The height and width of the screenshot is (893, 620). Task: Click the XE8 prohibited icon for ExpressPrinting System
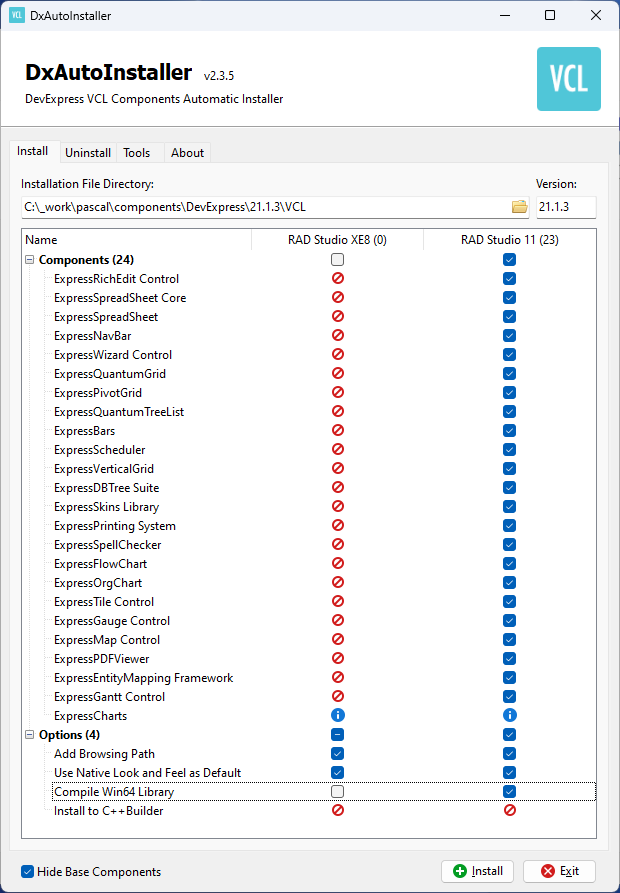[x=338, y=525]
